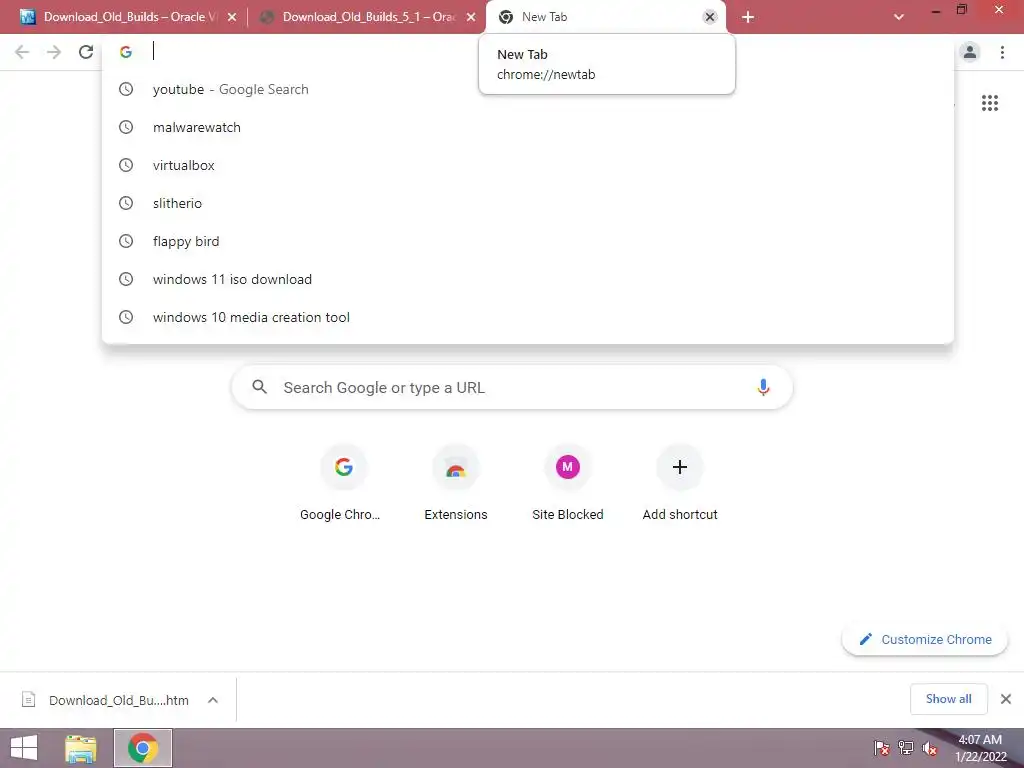Open the Download_Old_Bu....htm download
1024x768 pixels.
point(118,700)
